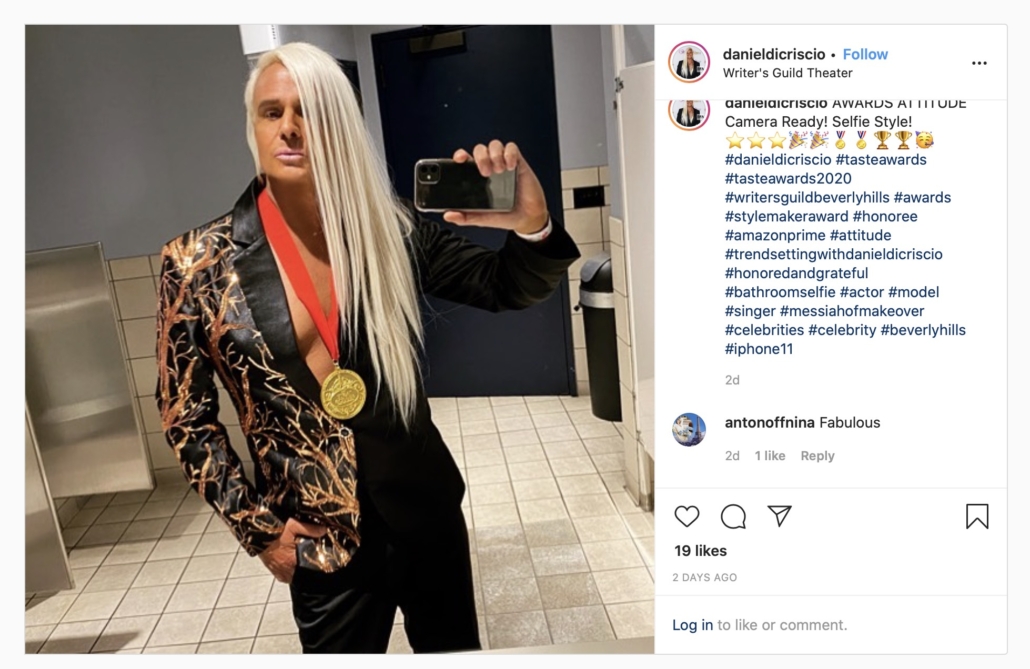View the 1 like on comment
Screen dimensions: 1030x669
pos(770,455)
